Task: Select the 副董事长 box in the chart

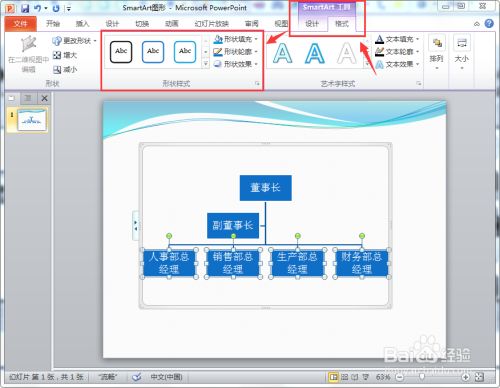Action: (x=233, y=226)
